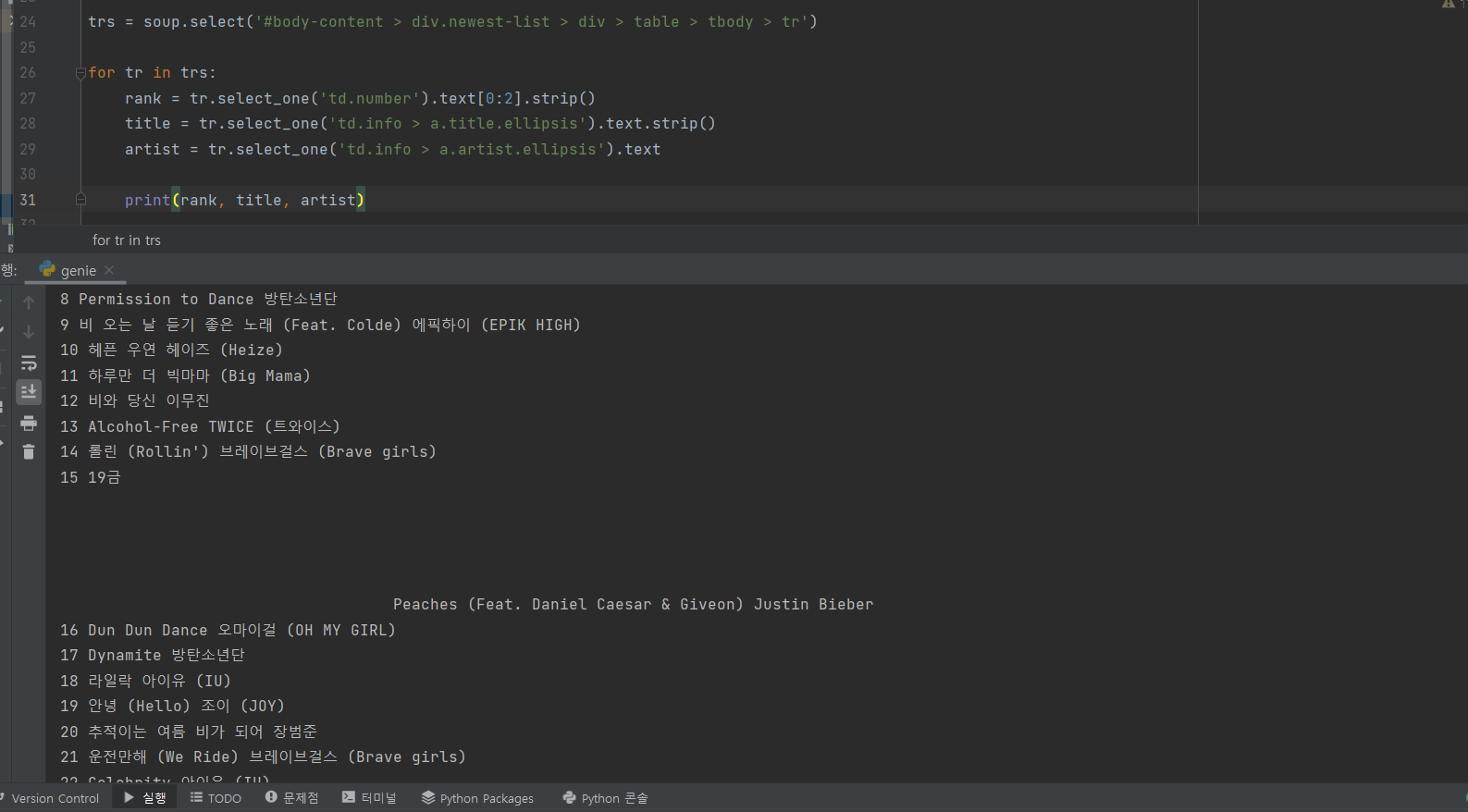
Task: Click the 'title = tr.select_one' code line
Action: [x=420, y=124]
